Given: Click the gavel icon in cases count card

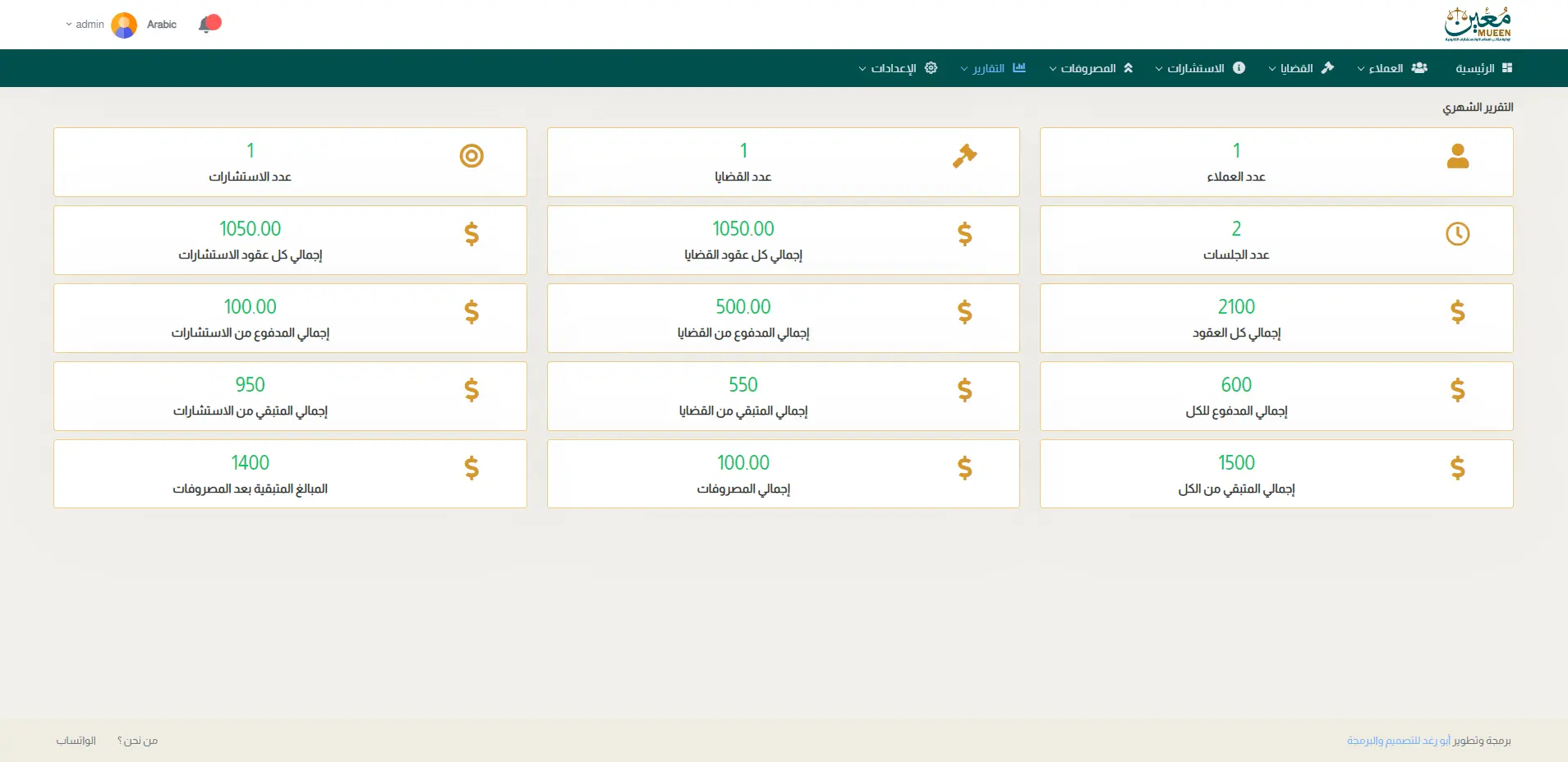Looking at the screenshot, I should 964,156.
